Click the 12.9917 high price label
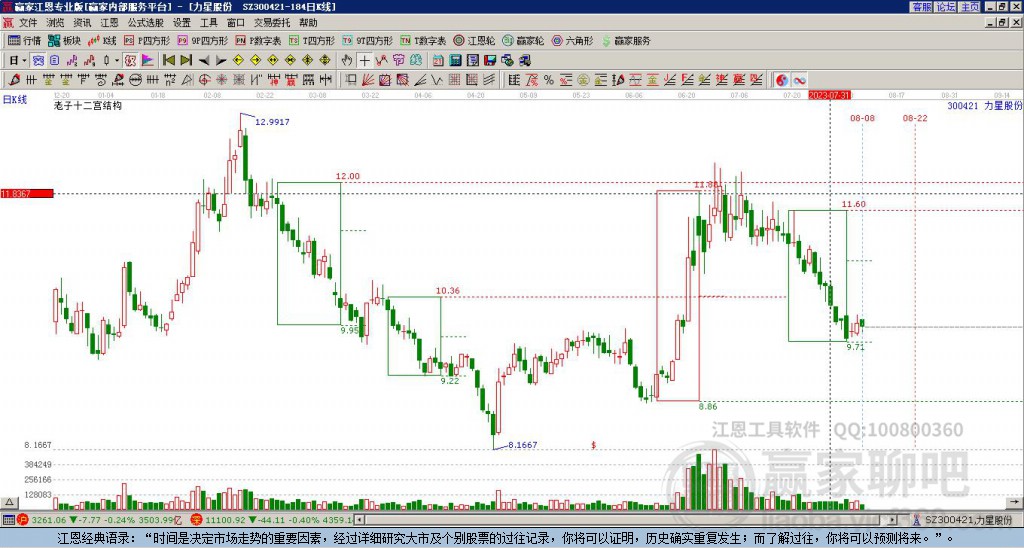 [x=272, y=122]
